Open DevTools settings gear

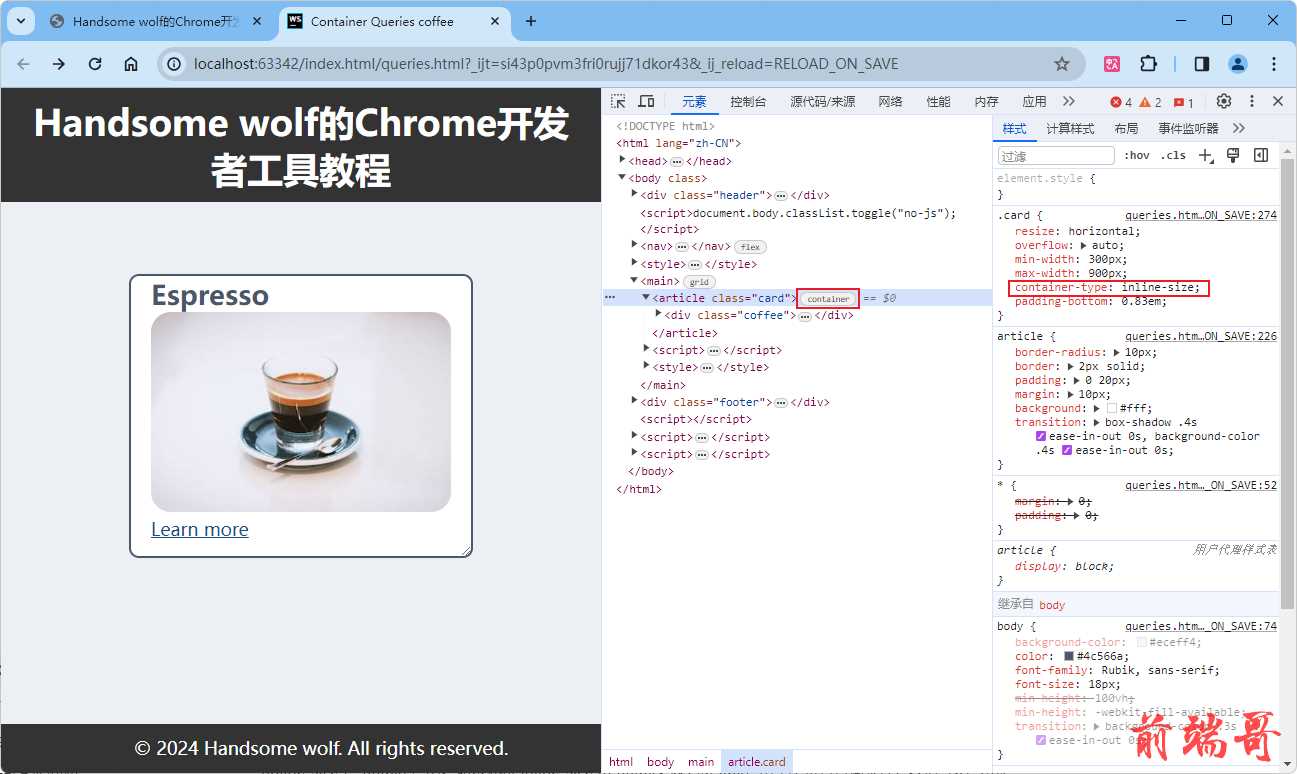[x=1224, y=101]
